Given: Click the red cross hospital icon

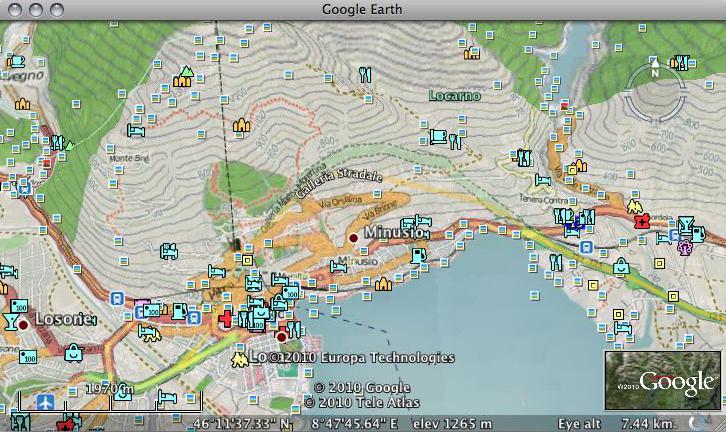Looking at the screenshot, I should 226,319.
